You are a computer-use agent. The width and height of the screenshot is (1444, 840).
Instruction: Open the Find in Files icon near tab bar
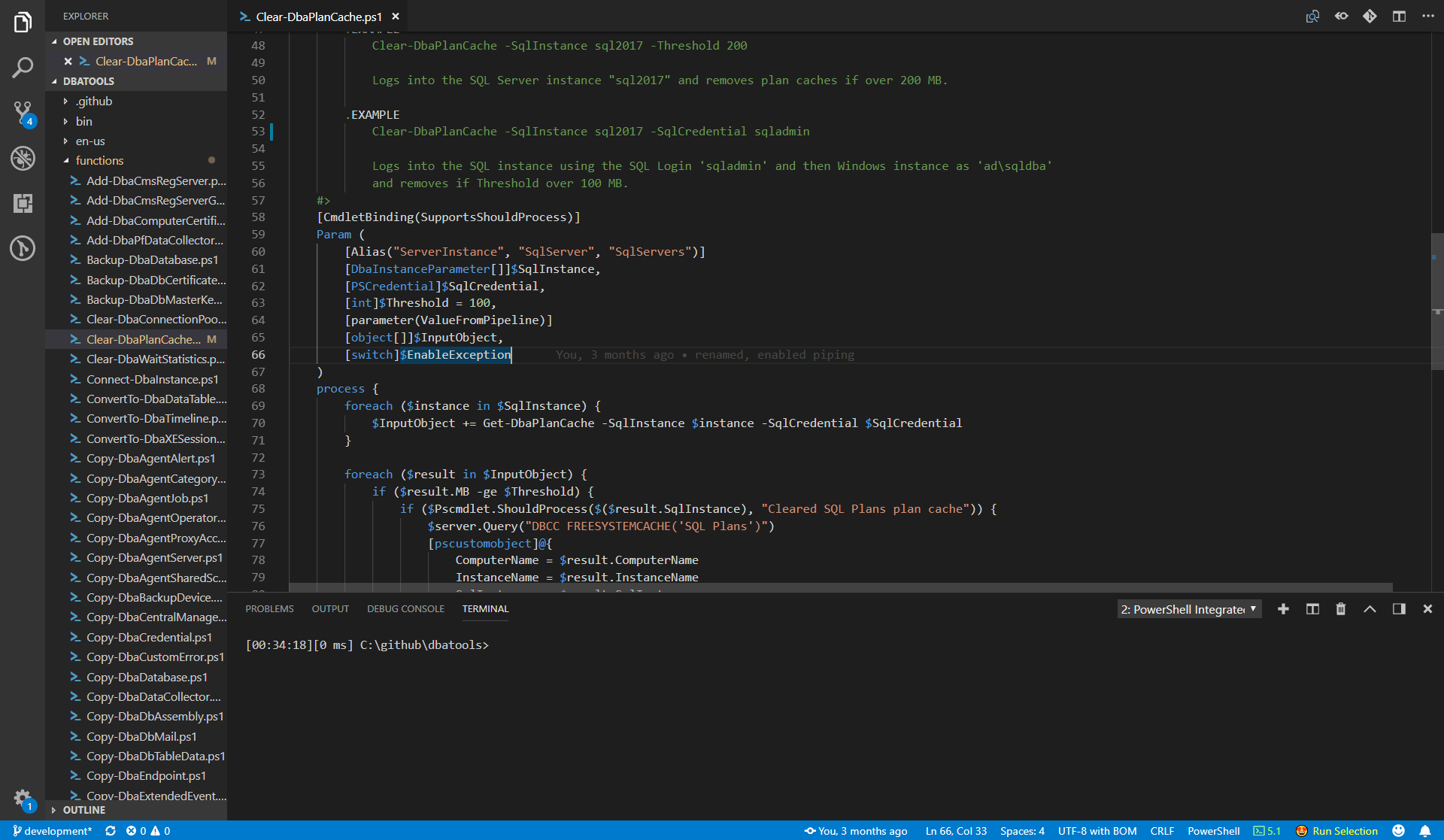coord(1312,16)
